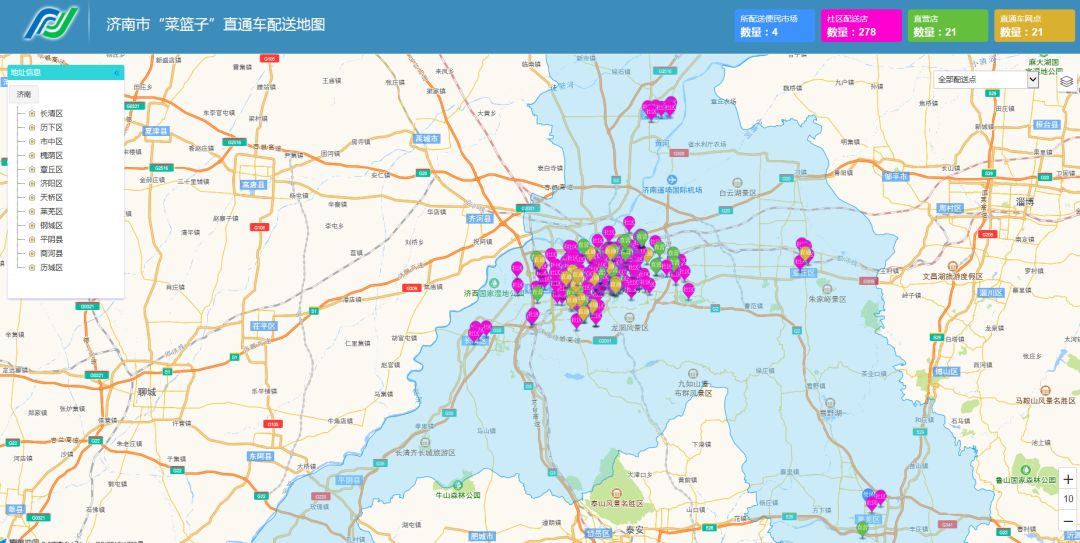Collapse the 地址信息 panel using its arrow
This screenshot has height=543, width=1080.
coord(116,73)
